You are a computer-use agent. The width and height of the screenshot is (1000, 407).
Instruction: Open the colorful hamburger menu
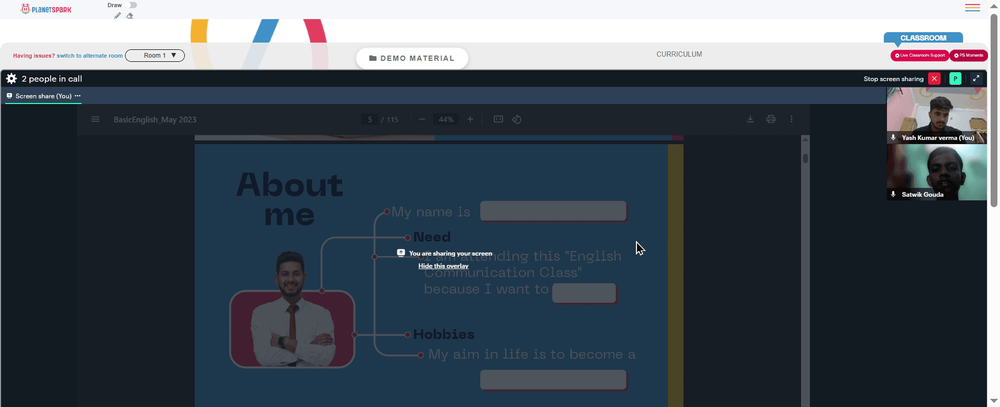tap(973, 8)
